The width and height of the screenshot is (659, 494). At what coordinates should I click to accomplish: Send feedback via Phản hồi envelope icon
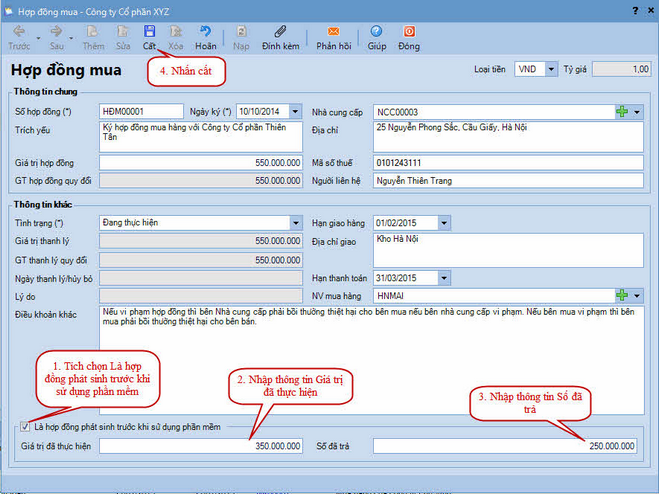pos(334,32)
